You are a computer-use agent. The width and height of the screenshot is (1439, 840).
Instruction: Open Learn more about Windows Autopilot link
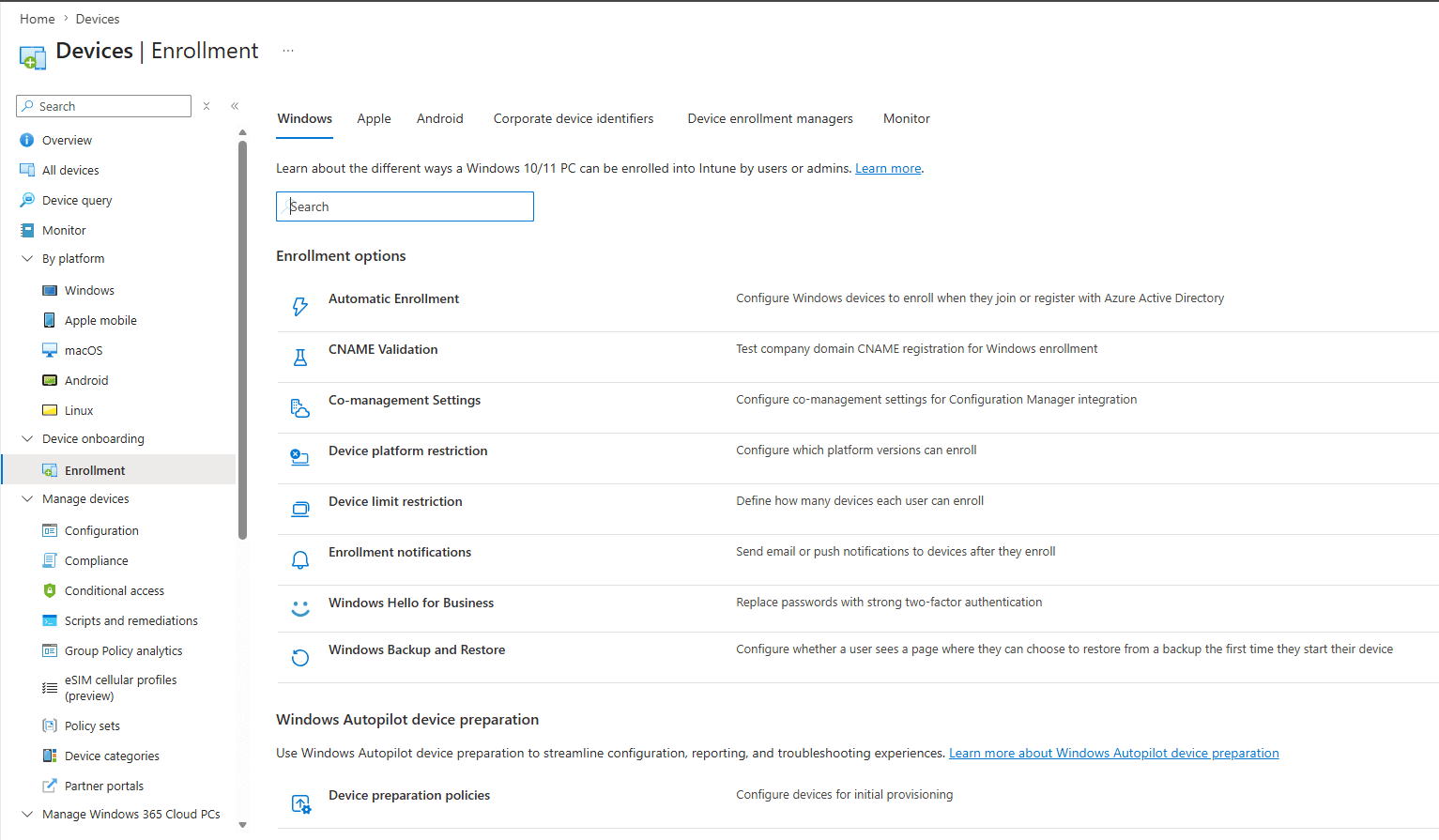click(x=1114, y=753)
